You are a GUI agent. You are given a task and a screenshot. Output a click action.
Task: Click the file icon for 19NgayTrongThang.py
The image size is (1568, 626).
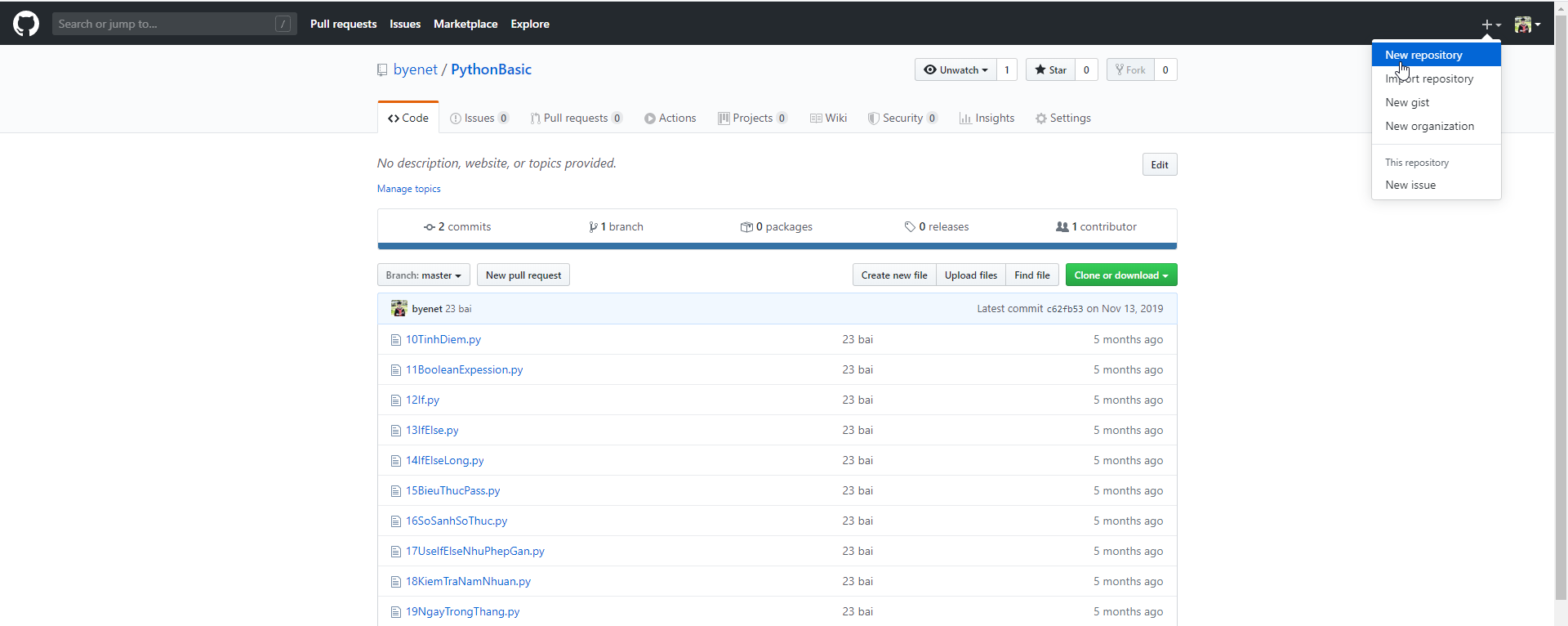[x=396, y=612]
